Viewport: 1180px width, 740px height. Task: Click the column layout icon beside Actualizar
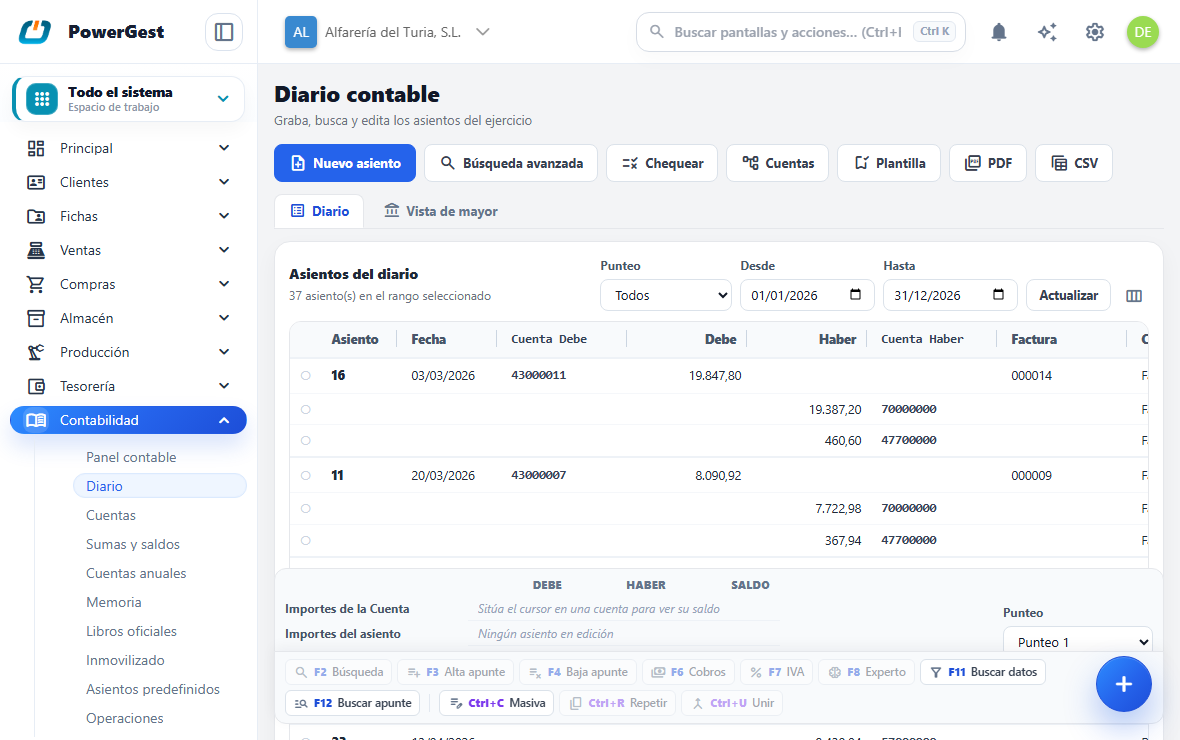tap(1134, 296)
